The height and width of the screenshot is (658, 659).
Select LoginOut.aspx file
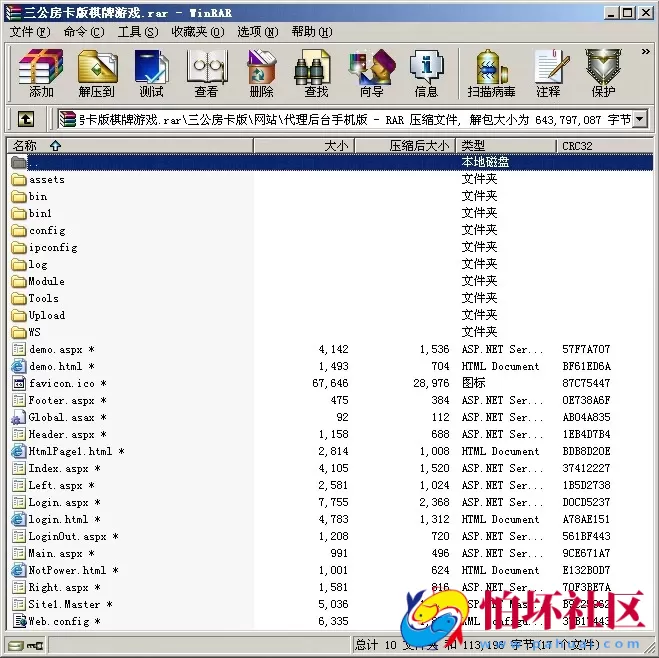tap(65, 537)
